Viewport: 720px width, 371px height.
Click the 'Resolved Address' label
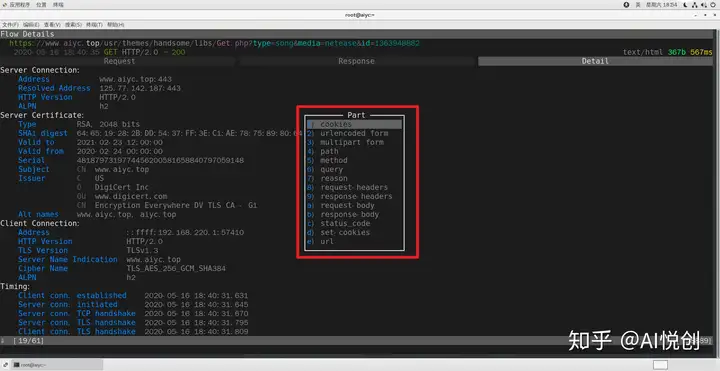54,88
